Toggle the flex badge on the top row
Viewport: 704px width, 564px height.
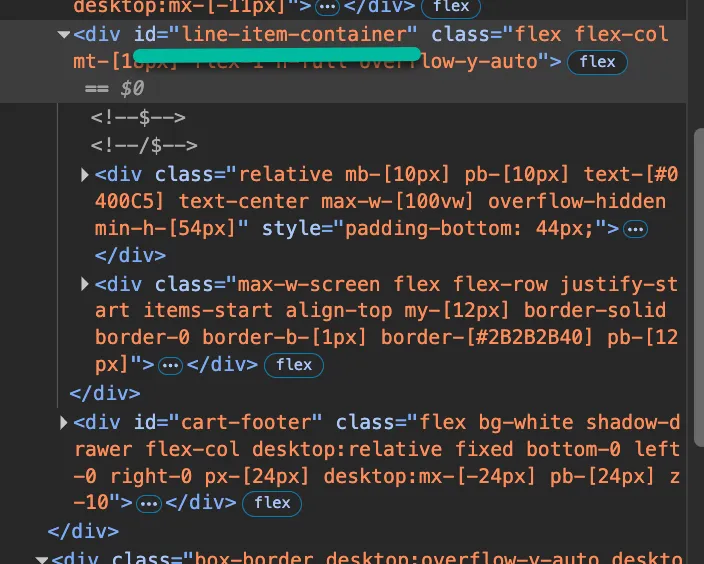(x=450, y=7)
